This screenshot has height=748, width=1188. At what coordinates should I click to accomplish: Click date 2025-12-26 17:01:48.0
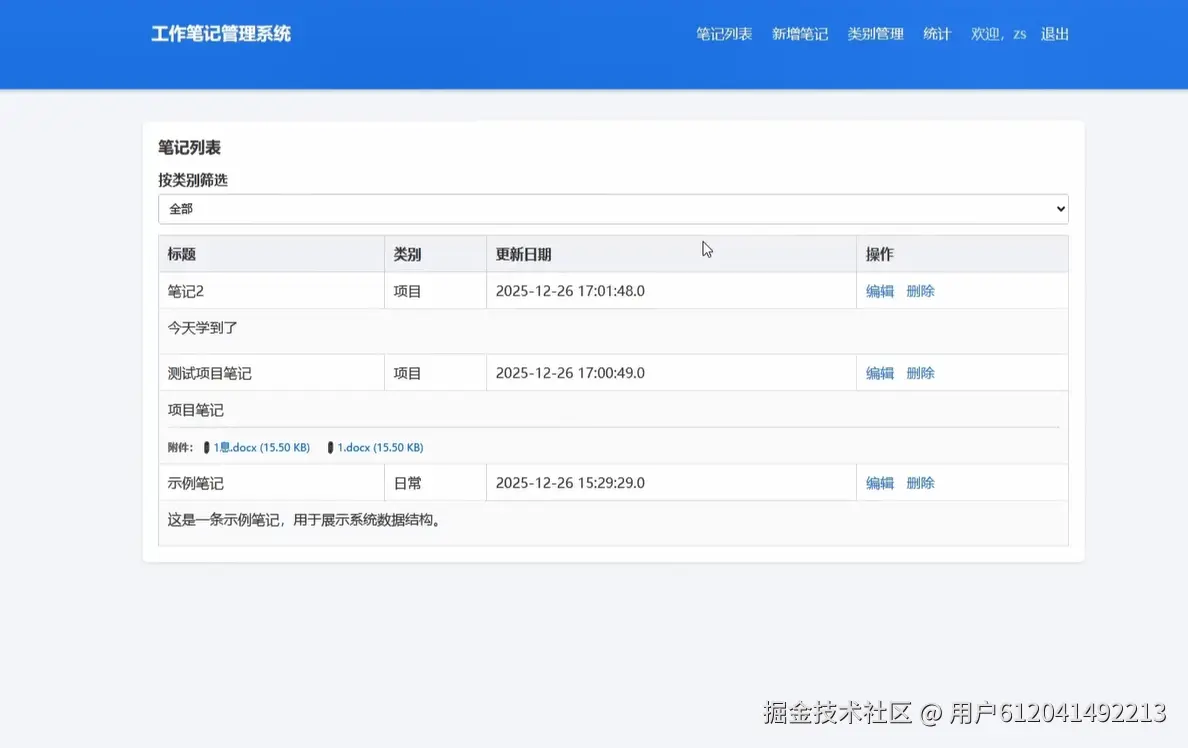(x=570, y=291)
